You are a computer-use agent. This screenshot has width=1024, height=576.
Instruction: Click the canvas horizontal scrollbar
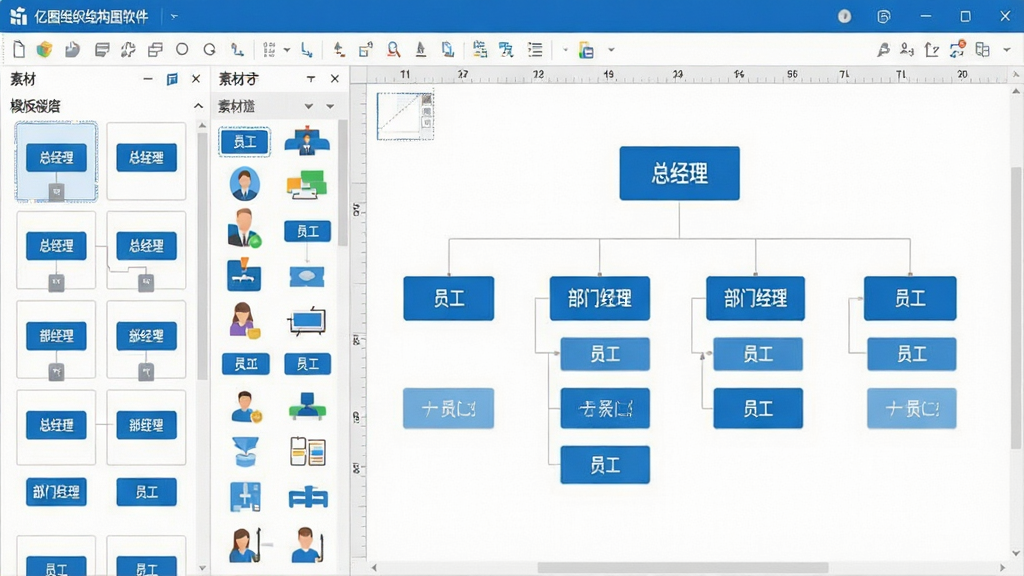(x=682, y=567)
